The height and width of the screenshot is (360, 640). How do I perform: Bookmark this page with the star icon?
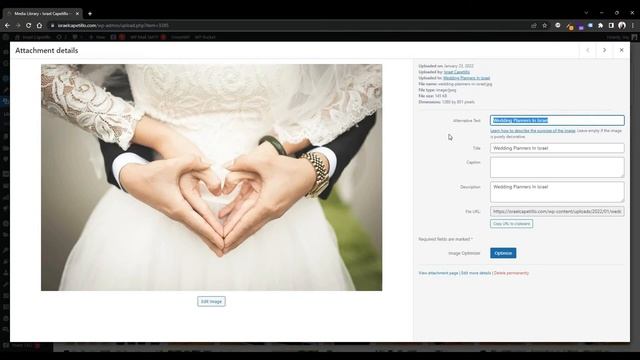544,25
